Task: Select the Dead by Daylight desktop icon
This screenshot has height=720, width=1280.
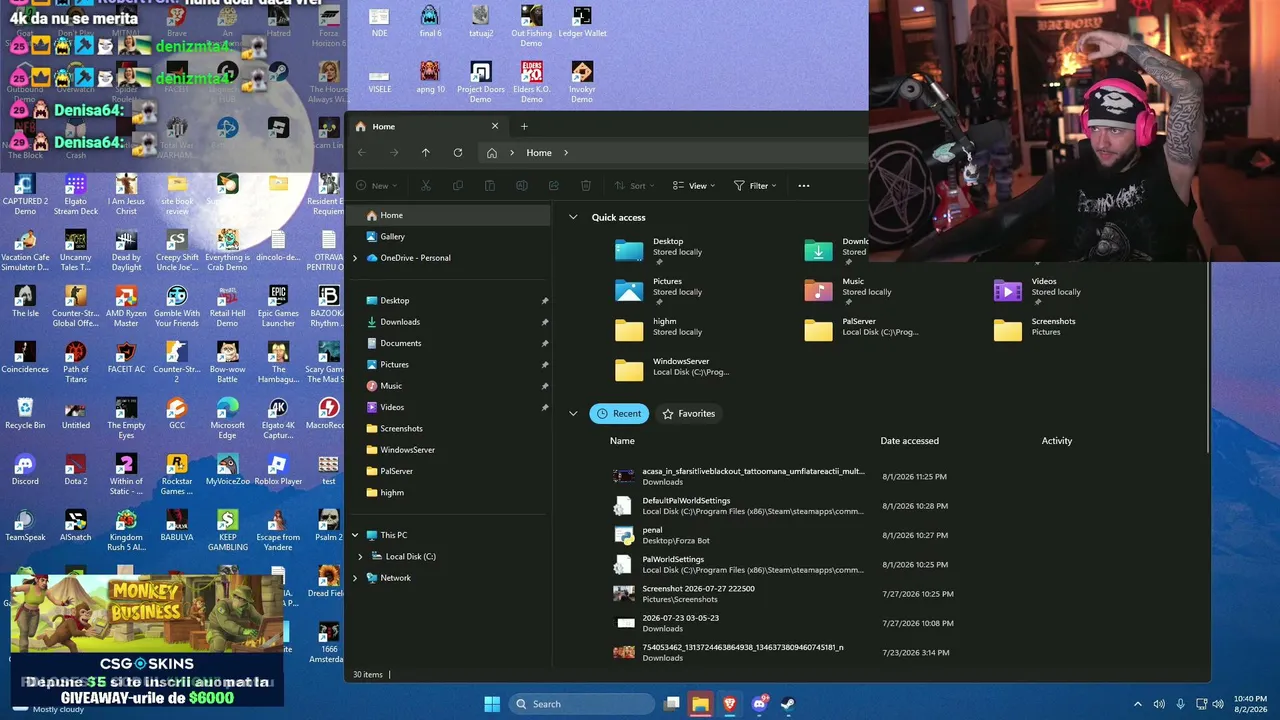Action: (126, 250)
